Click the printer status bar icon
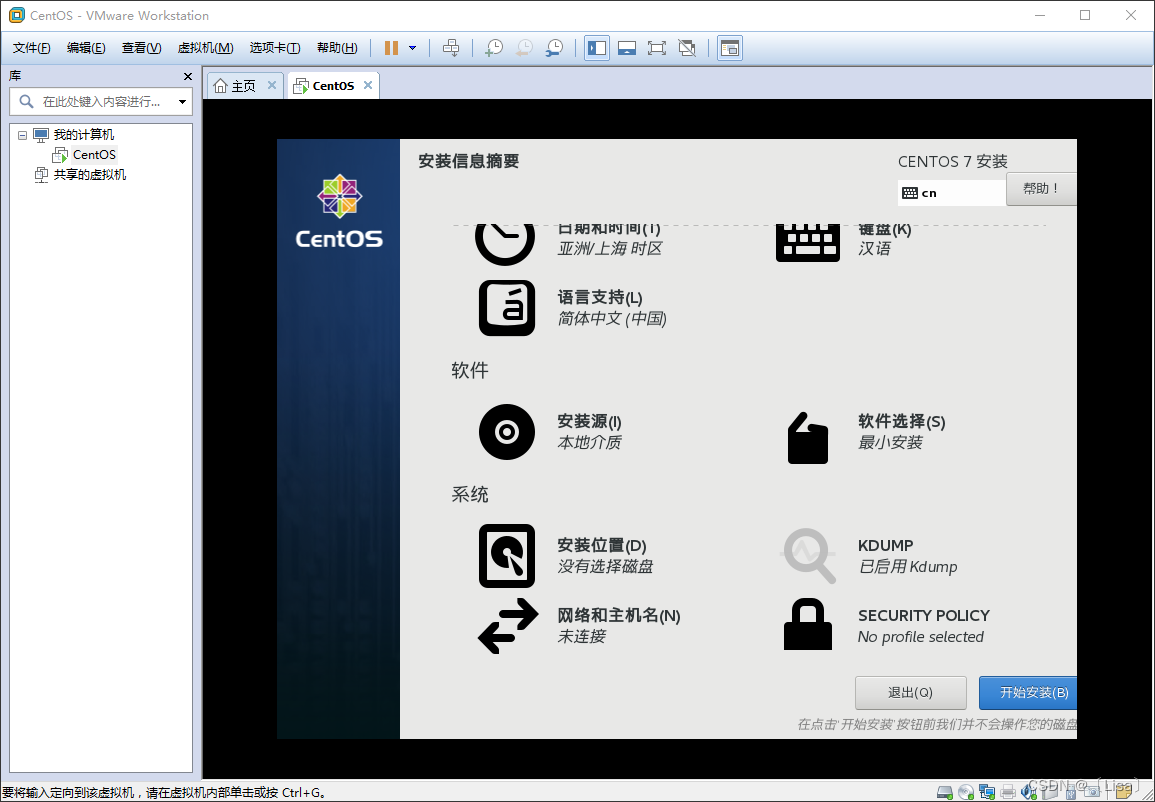 1008,792
